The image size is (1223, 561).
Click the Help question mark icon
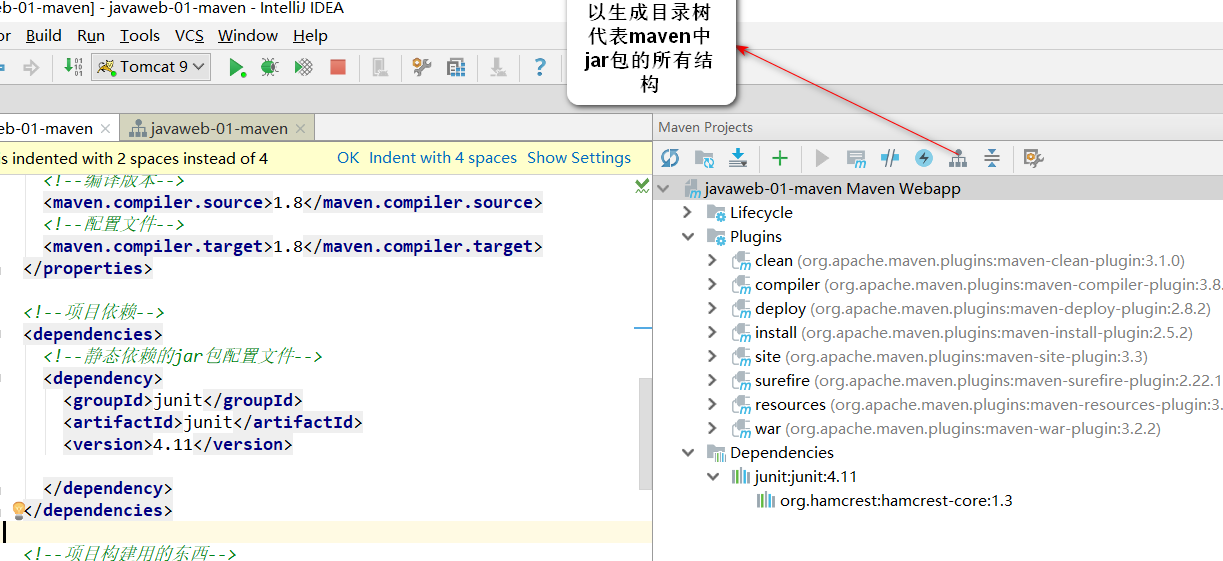click(540, 67)
